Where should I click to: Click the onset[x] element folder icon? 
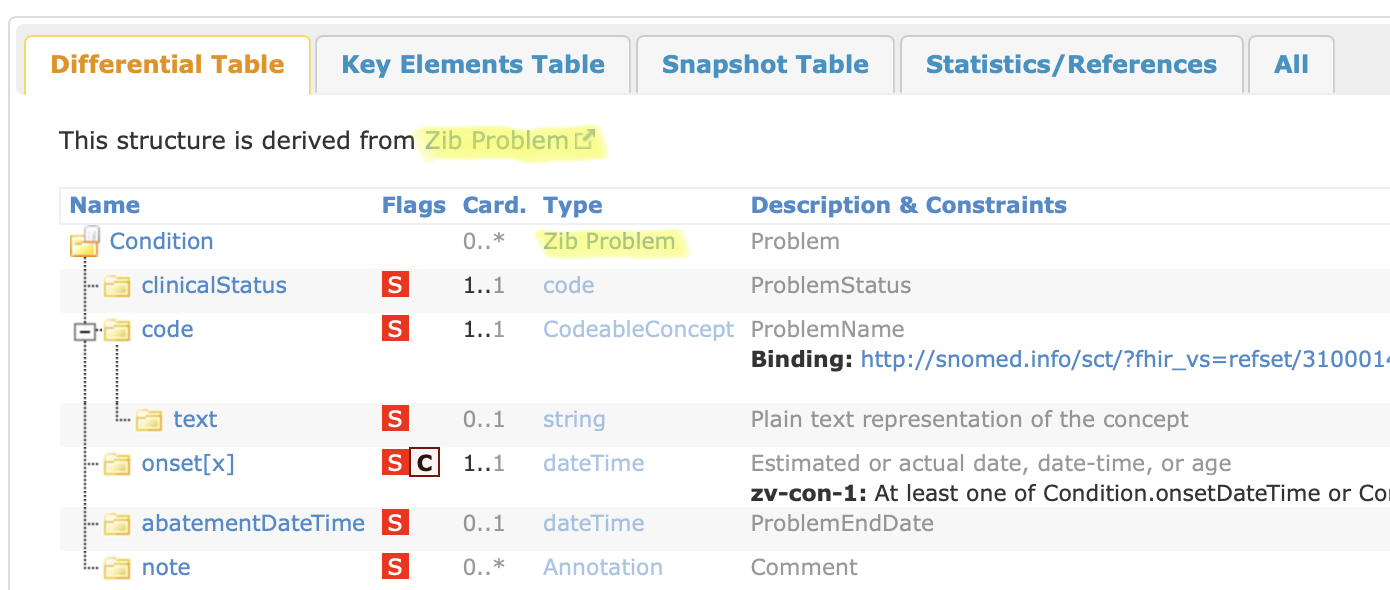pos(118,464)
